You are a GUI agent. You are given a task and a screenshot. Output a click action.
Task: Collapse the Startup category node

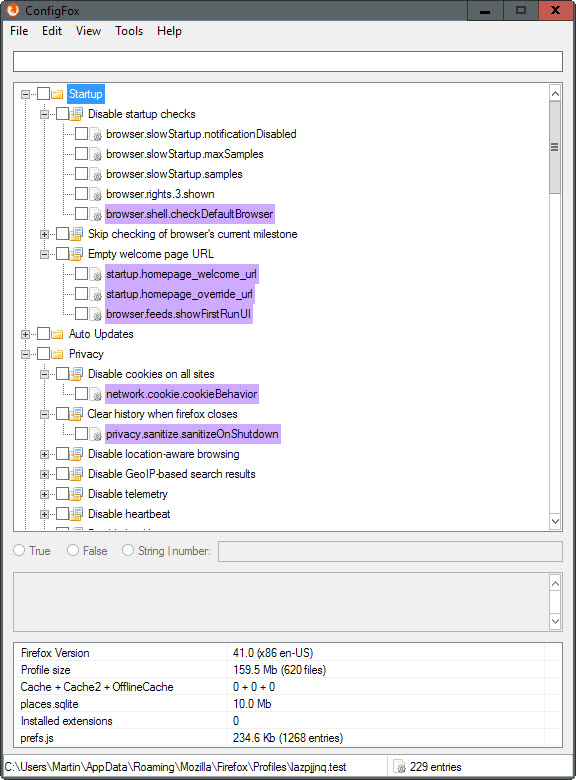[25, 95]
